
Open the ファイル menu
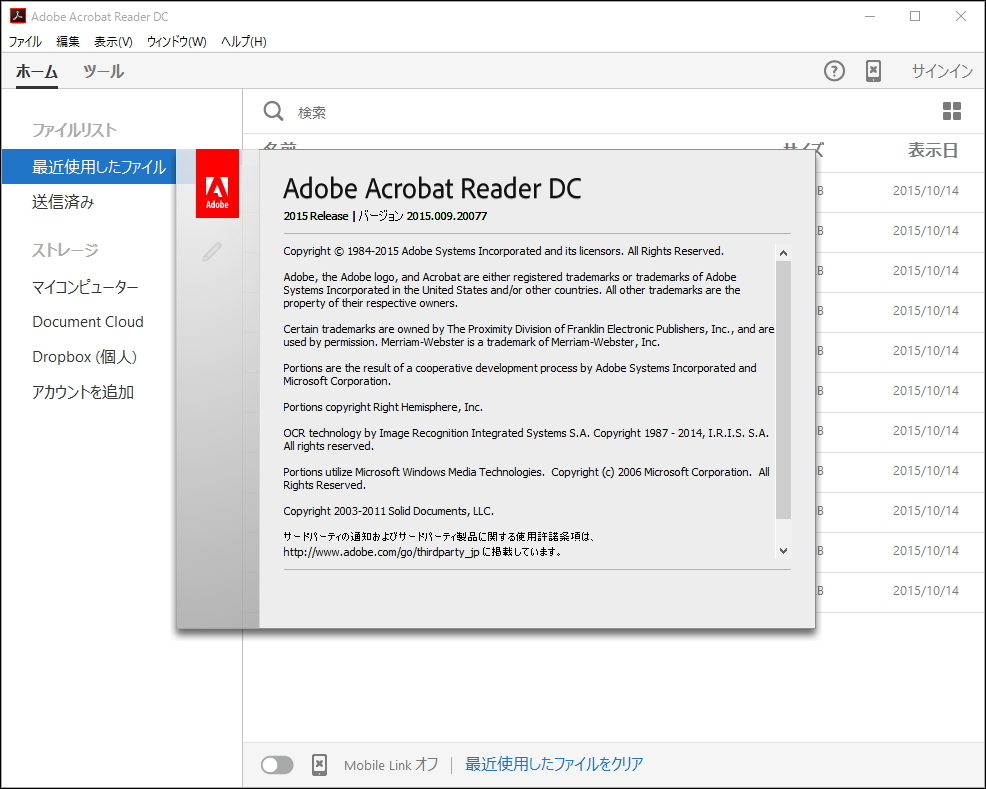[x=24, y=41]
